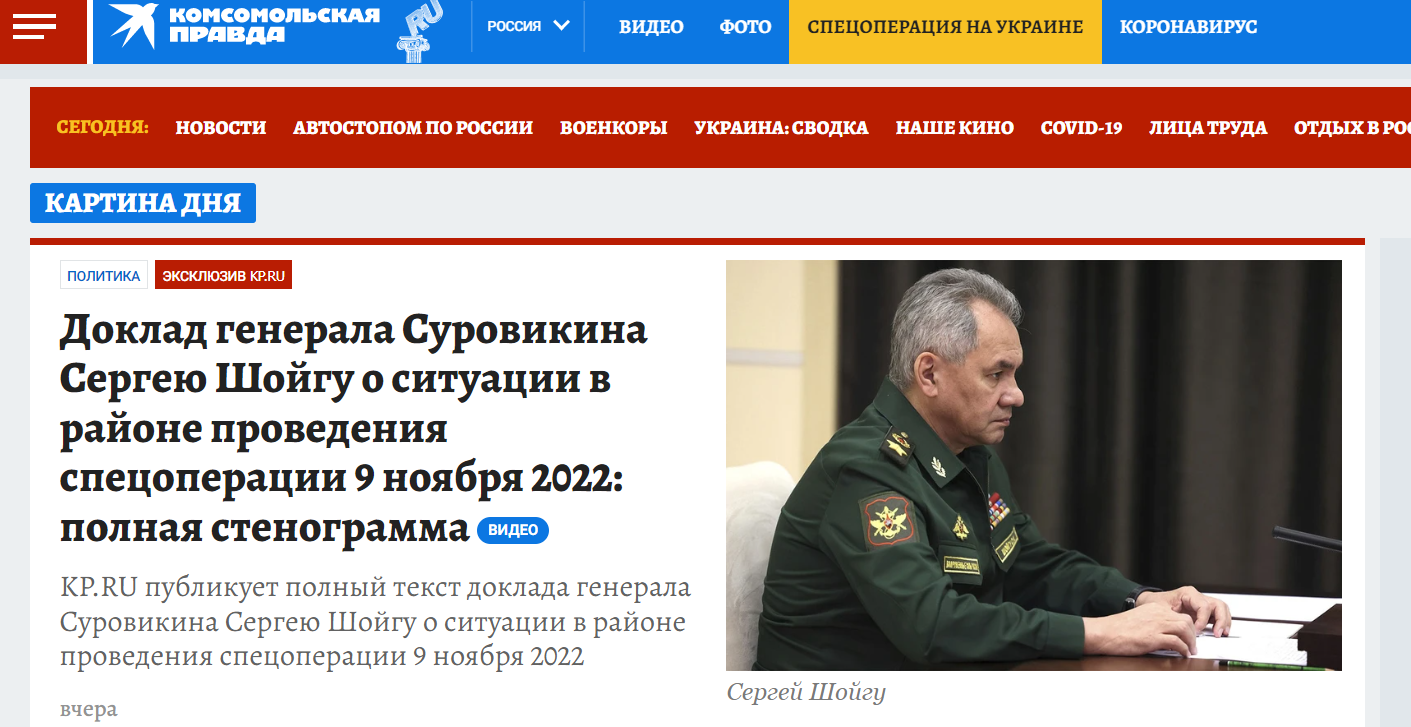Open the ВОЕНКОРЫ link
Viewport: 1411px width, 727px height.
(x=614, y=127)
